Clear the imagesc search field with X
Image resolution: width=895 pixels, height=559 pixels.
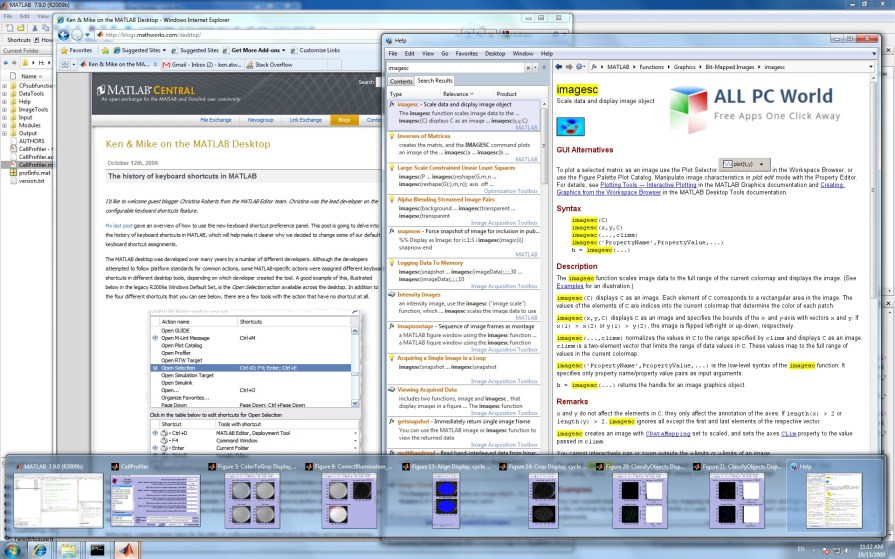[x=528, y=67]
